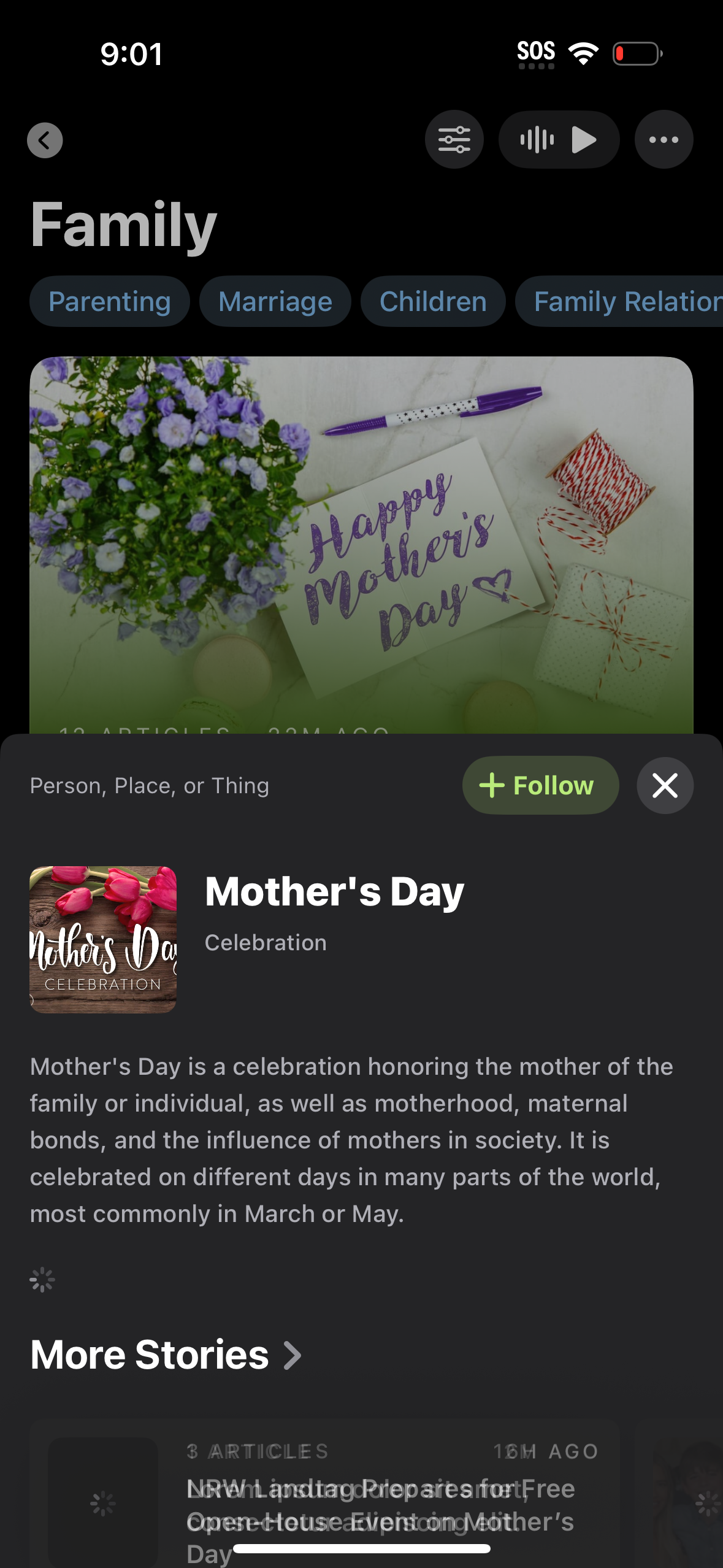This screenshot has height=1568, width=723.
Task: Select the Marriage topic tab
Action: tap(275, 301)
